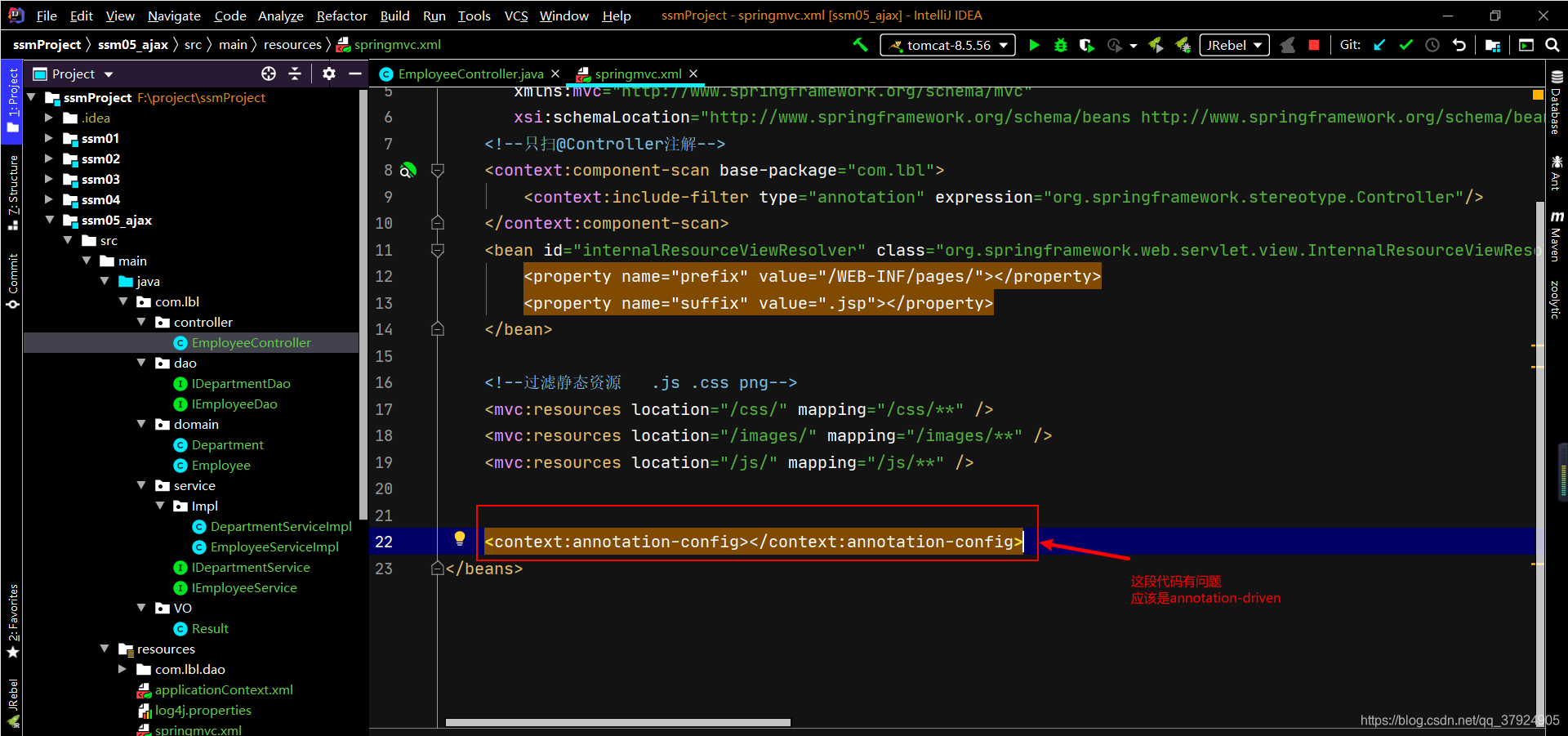Click the resources breadcrumb
Viewport: 1568px width, 736px height.
(x=292, y=44)
